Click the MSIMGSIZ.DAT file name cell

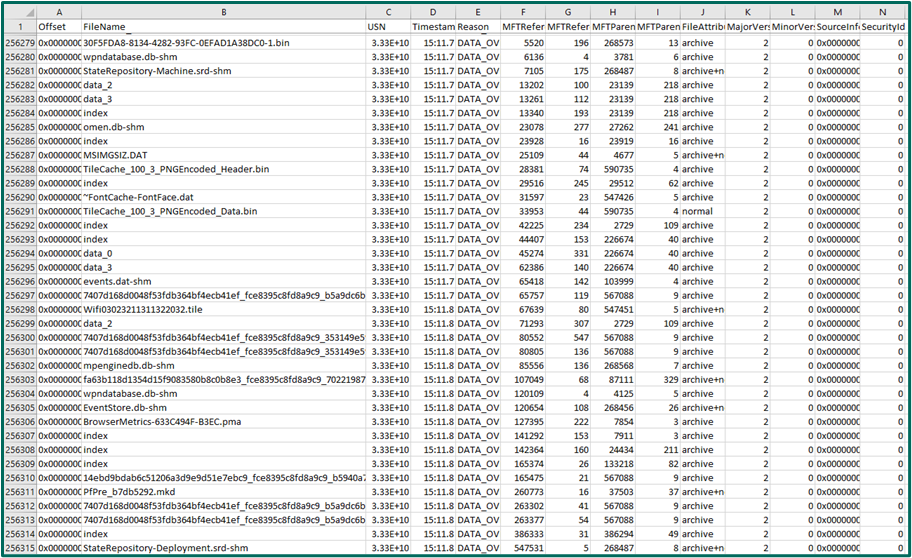coord(223,155)
